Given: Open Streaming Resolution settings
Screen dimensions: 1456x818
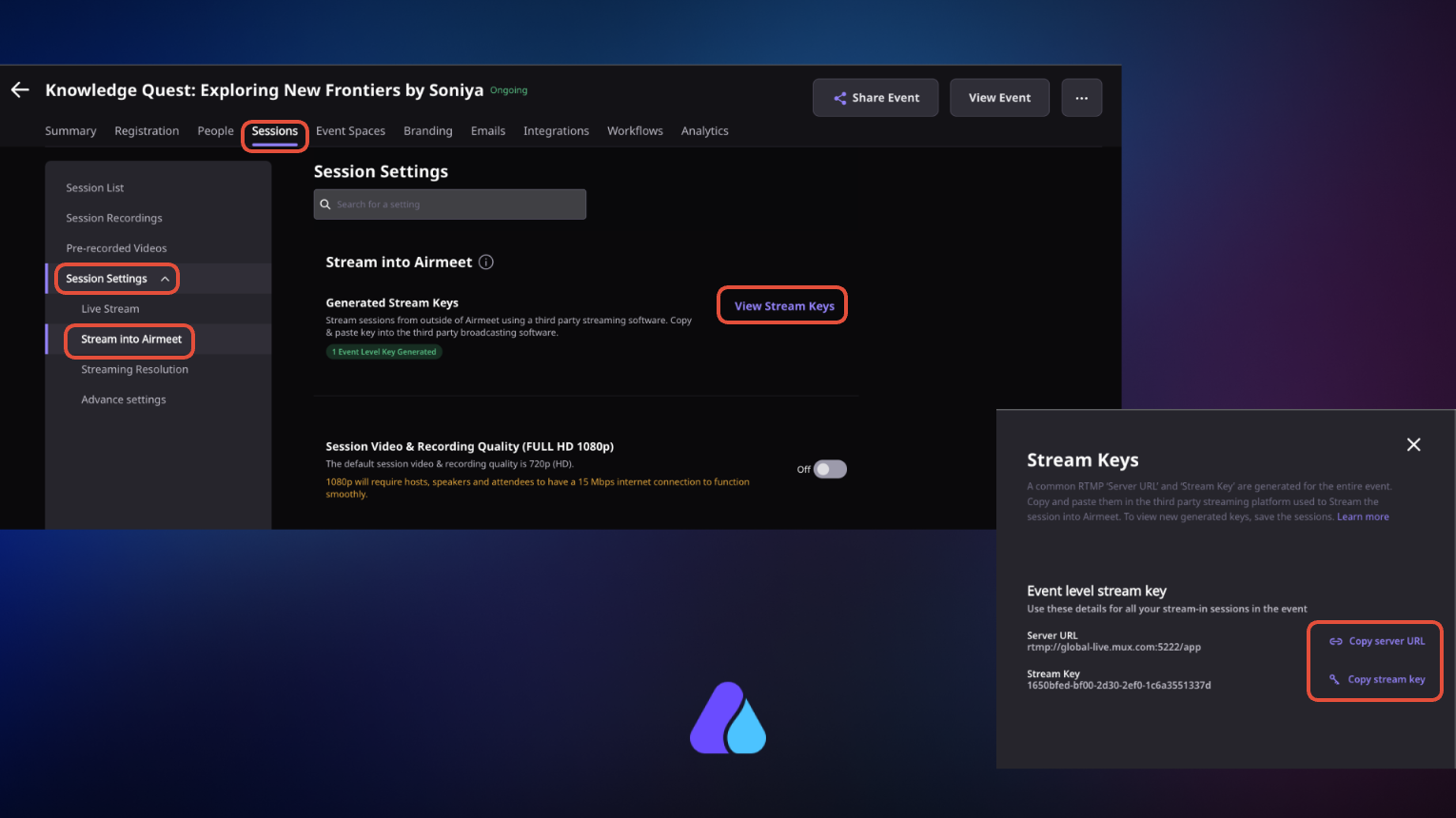Looking at the screenshot, I should tap(135, 370).
